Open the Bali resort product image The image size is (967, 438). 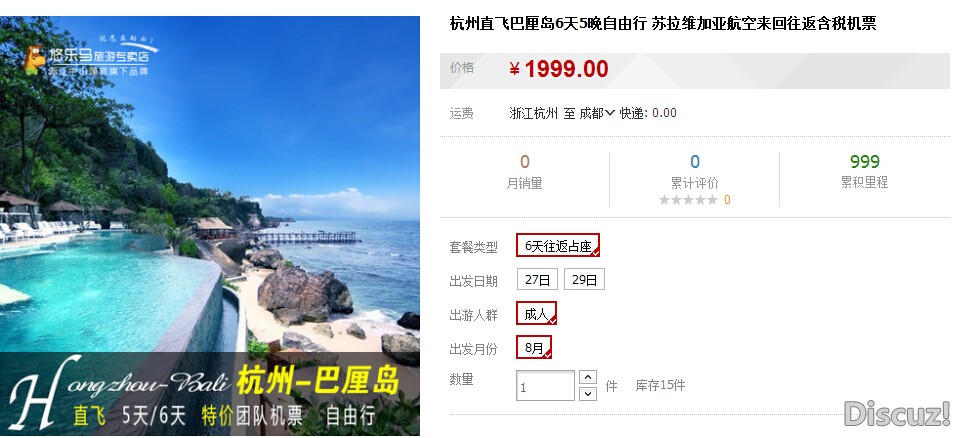tap(210, 226)
